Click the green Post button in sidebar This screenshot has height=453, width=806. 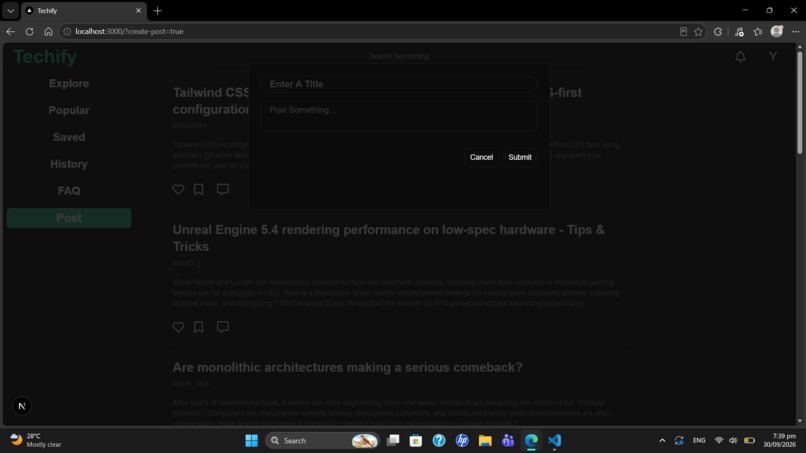tap(69, 218)
